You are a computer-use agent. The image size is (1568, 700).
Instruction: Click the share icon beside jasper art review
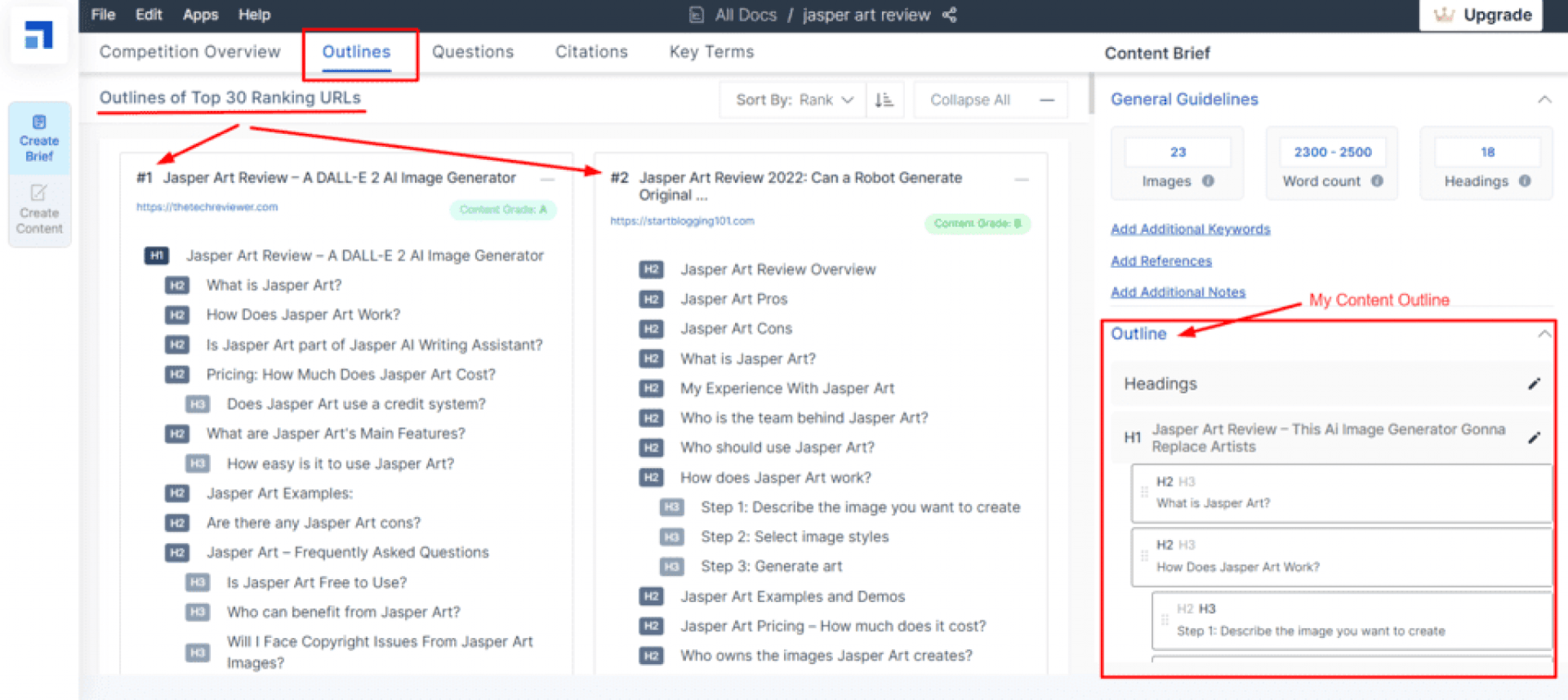pyautogui.click(x=949, y=15)
